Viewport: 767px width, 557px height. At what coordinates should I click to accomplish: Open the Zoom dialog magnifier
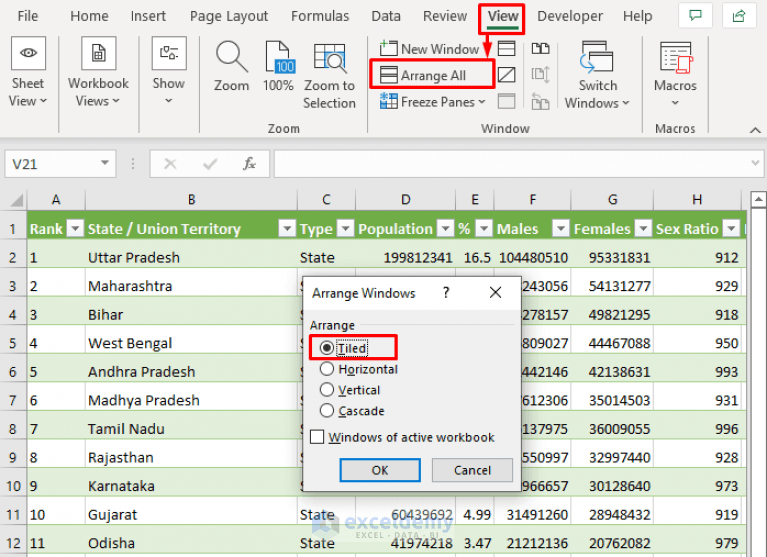231,67
